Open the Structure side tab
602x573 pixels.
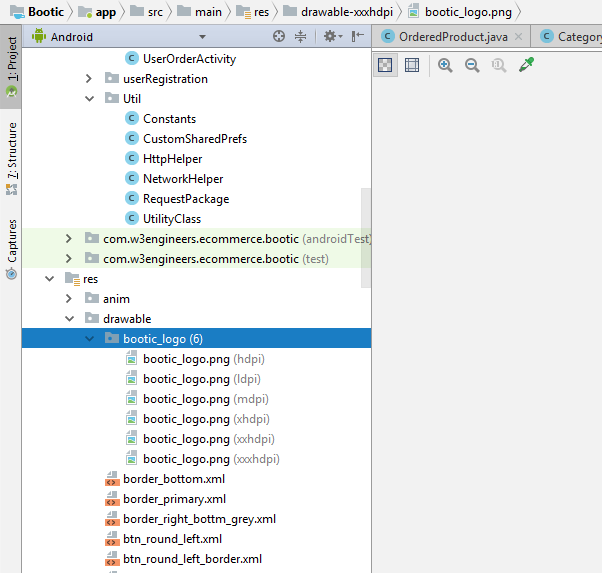11,150
